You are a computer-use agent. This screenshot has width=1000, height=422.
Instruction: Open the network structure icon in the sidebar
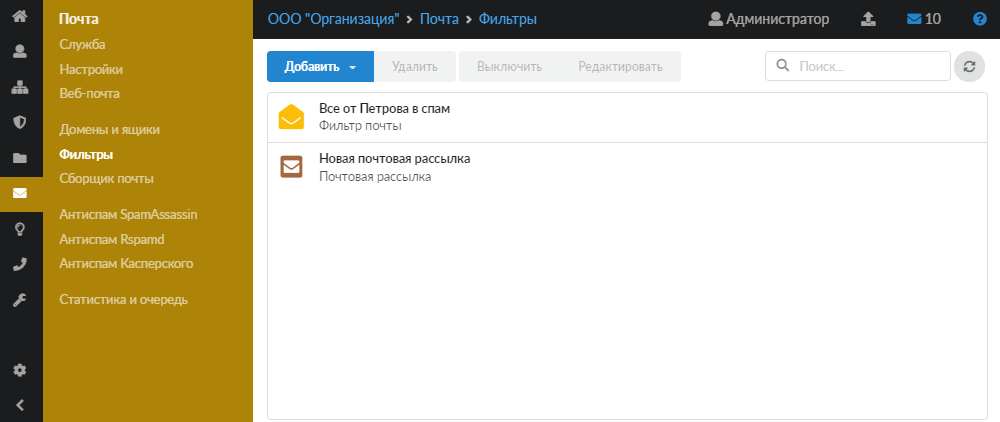(20, 87)
